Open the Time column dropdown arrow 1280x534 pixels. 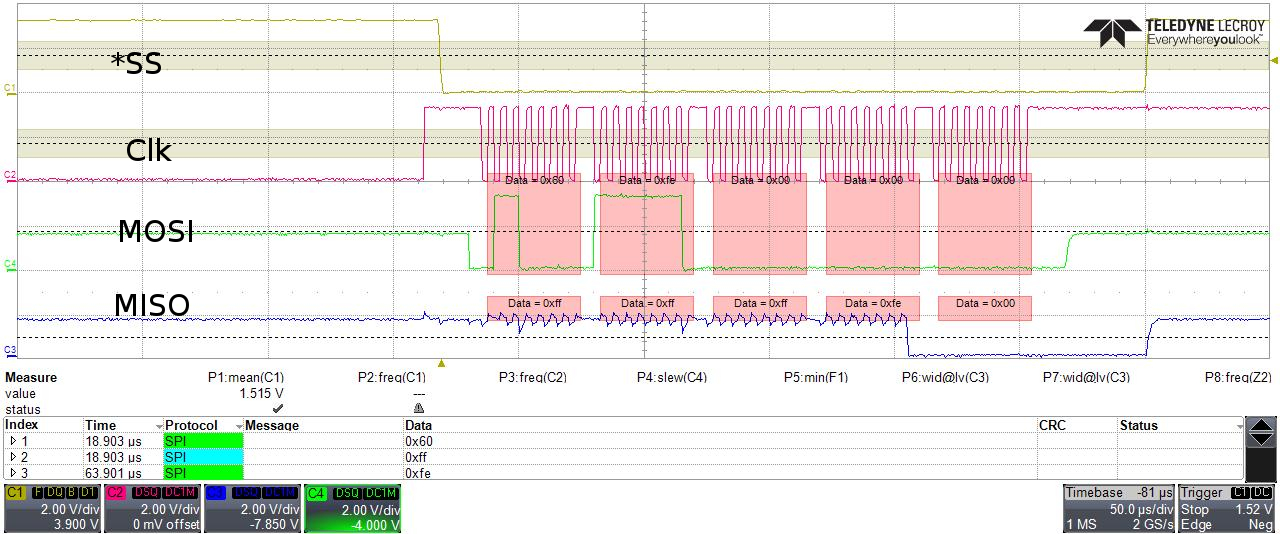pyautogui.click(x=158, y=426)
